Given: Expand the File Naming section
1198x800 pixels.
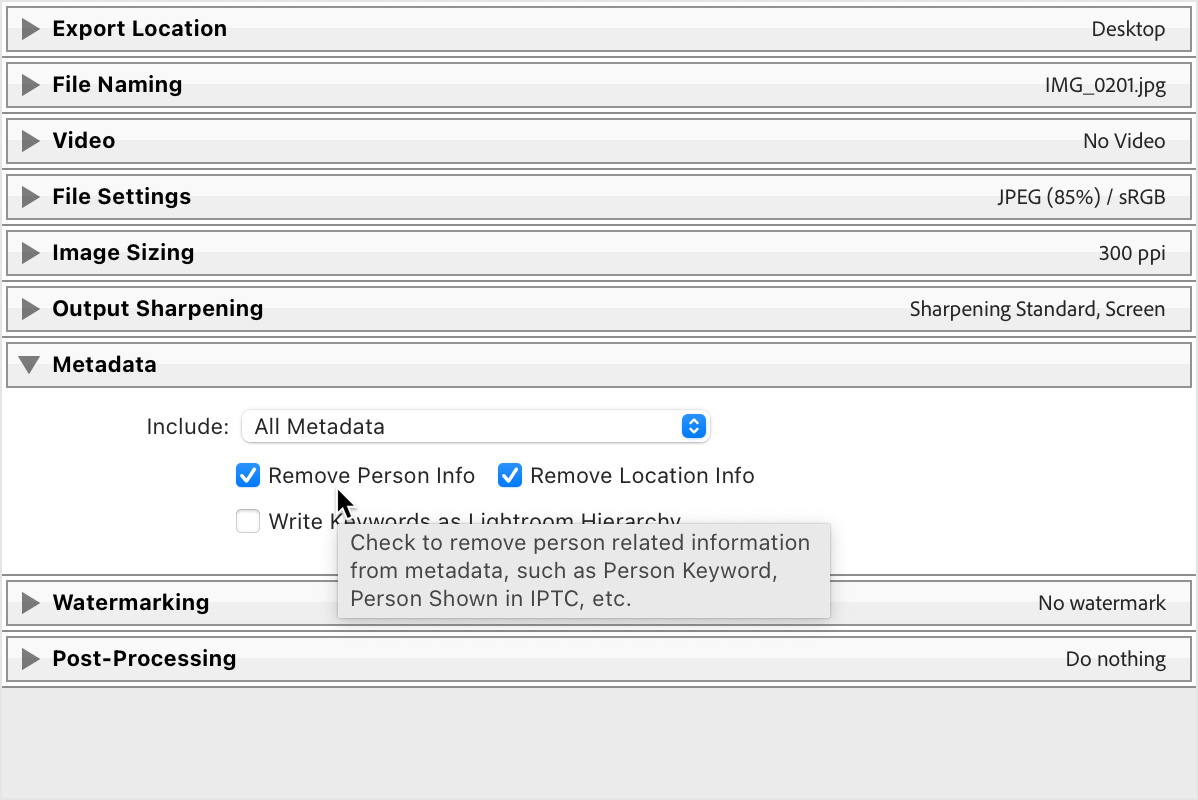Looking at the screenshot, I should [x=29, y=84].
